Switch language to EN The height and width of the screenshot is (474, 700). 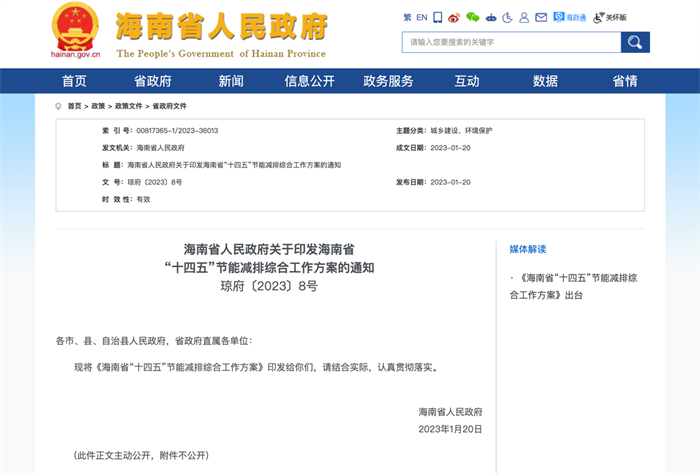pyautogui.click(x=422, y=17)
